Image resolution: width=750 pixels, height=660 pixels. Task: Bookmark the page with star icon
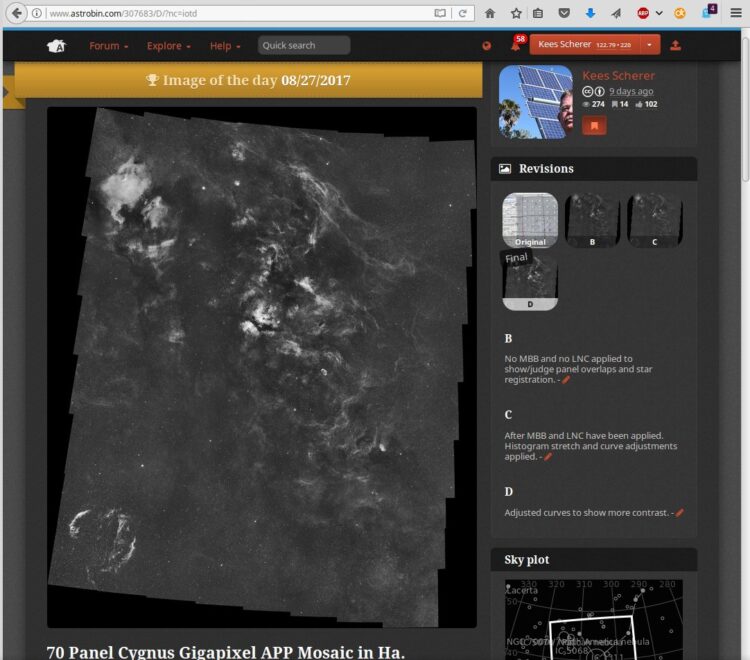(x=516, y=13)
